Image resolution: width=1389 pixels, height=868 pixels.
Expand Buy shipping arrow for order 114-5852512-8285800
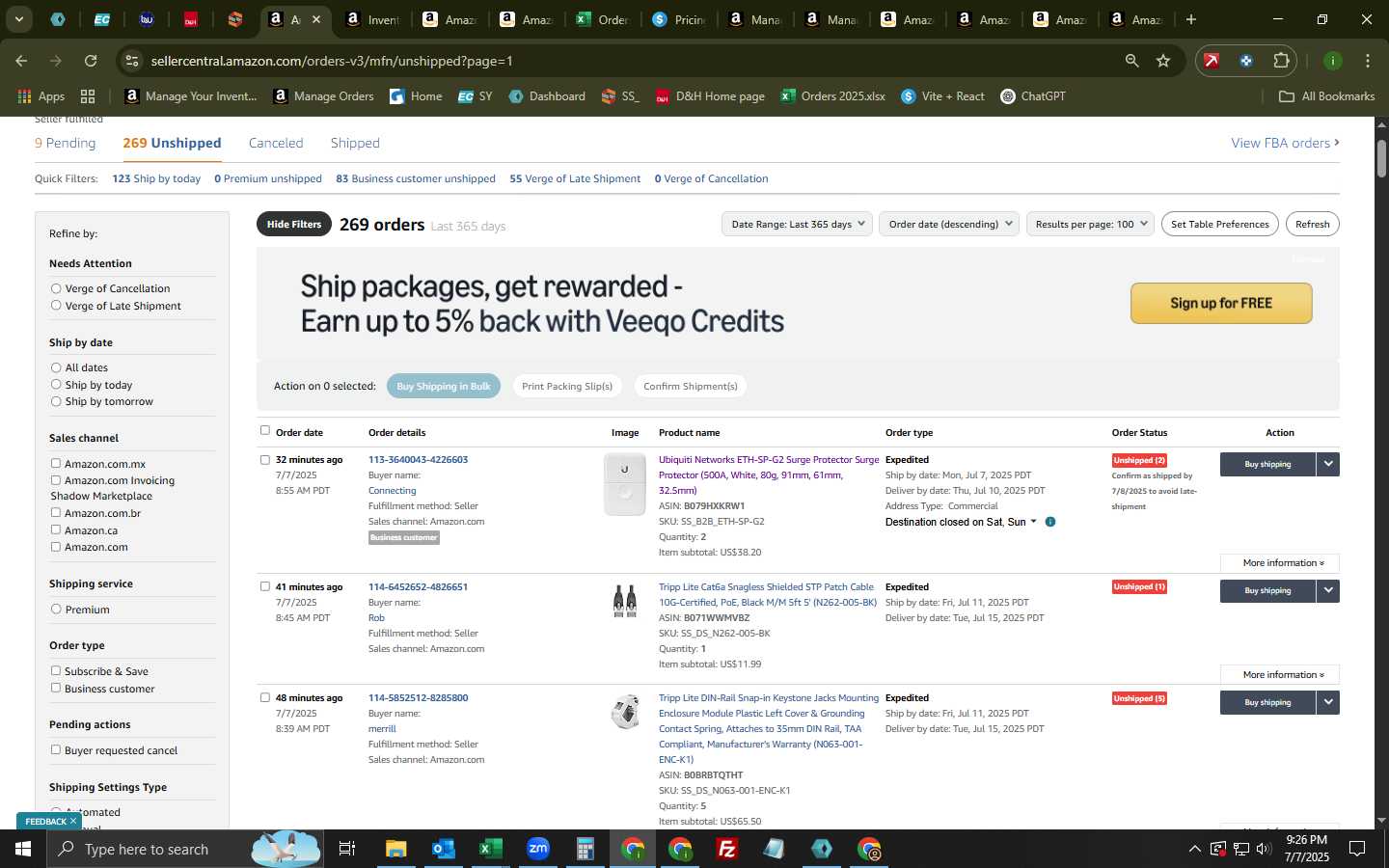point(1328,702)
